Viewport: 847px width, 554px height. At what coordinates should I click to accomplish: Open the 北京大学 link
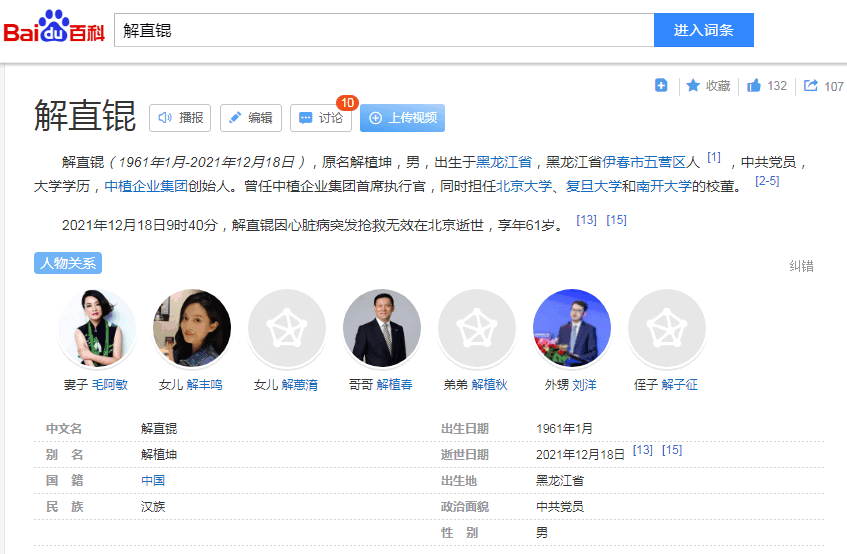[524, 186]
